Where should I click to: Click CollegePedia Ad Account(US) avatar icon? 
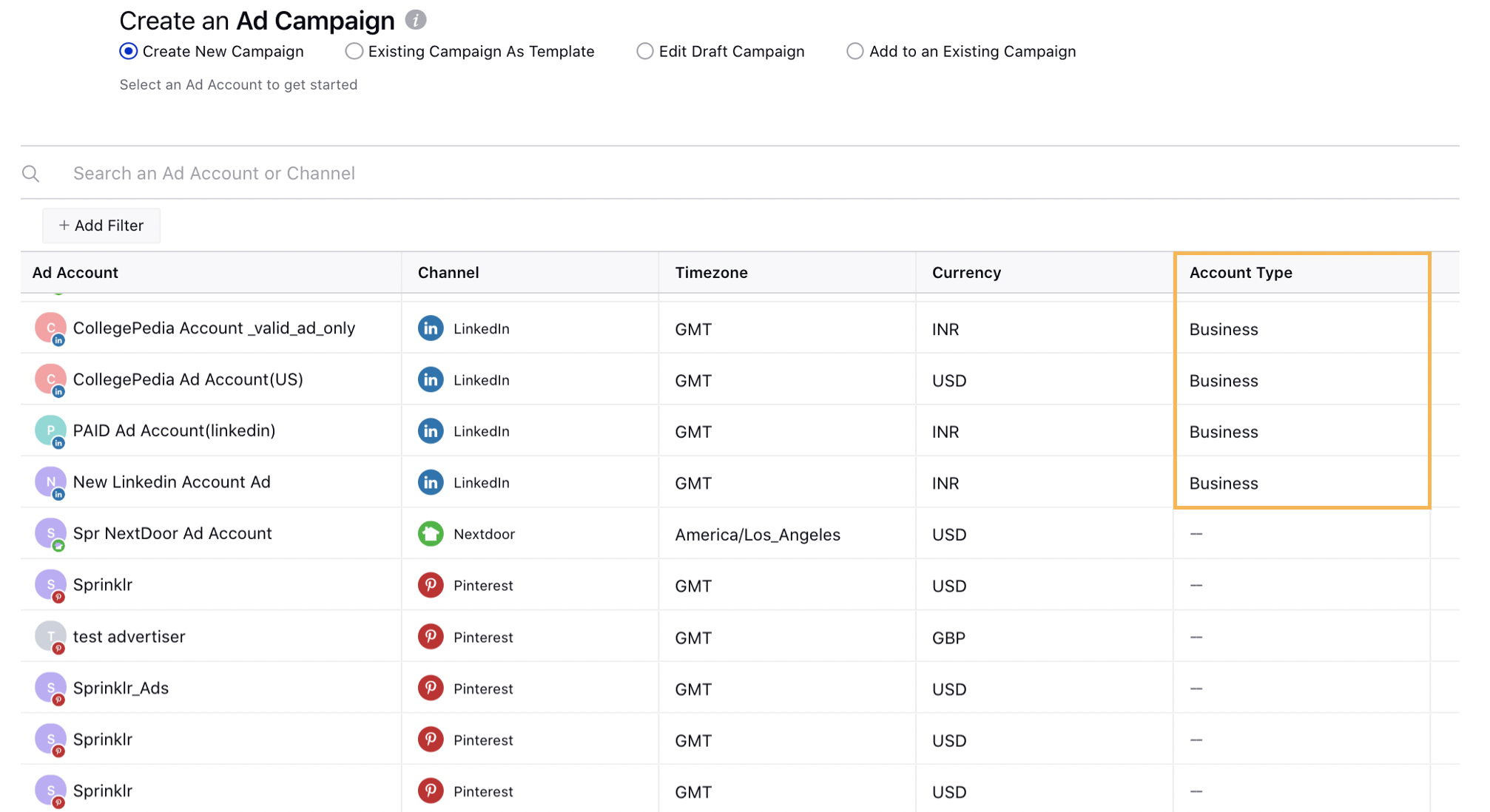pos(50,380)
